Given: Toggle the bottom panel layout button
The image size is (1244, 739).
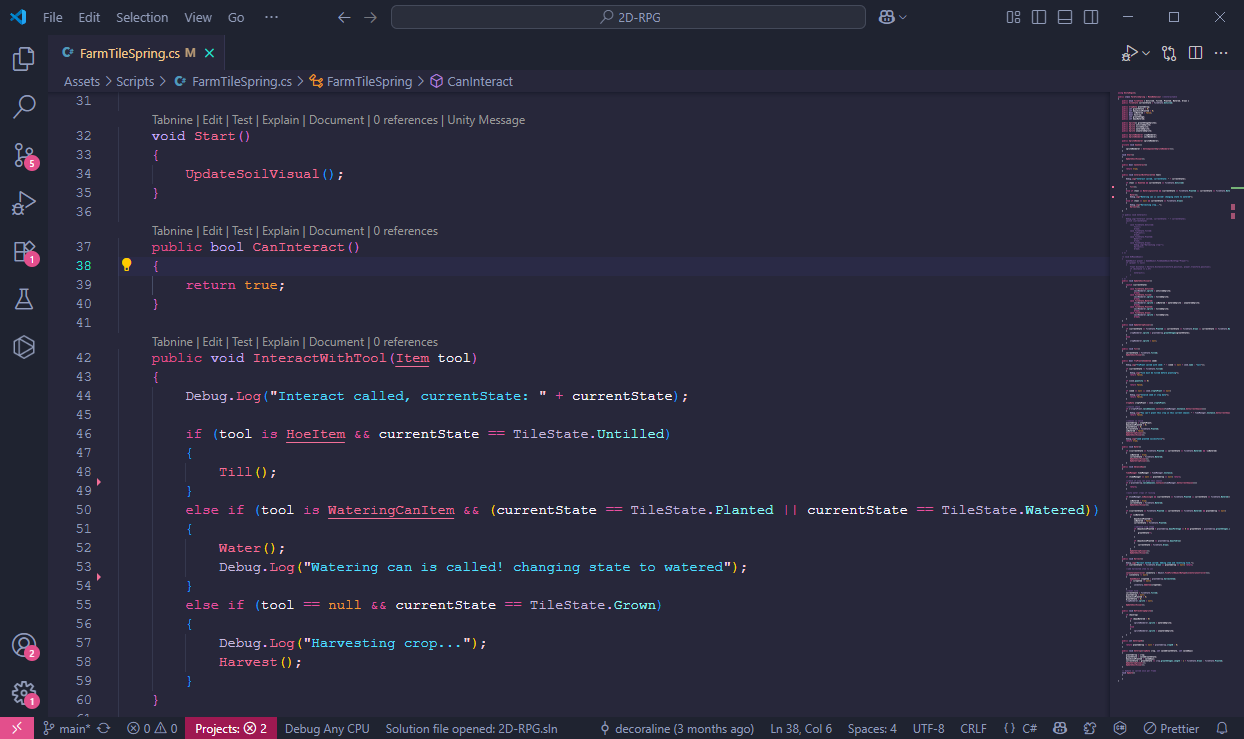Looking at the screenshot, I should coord(1066,17).
